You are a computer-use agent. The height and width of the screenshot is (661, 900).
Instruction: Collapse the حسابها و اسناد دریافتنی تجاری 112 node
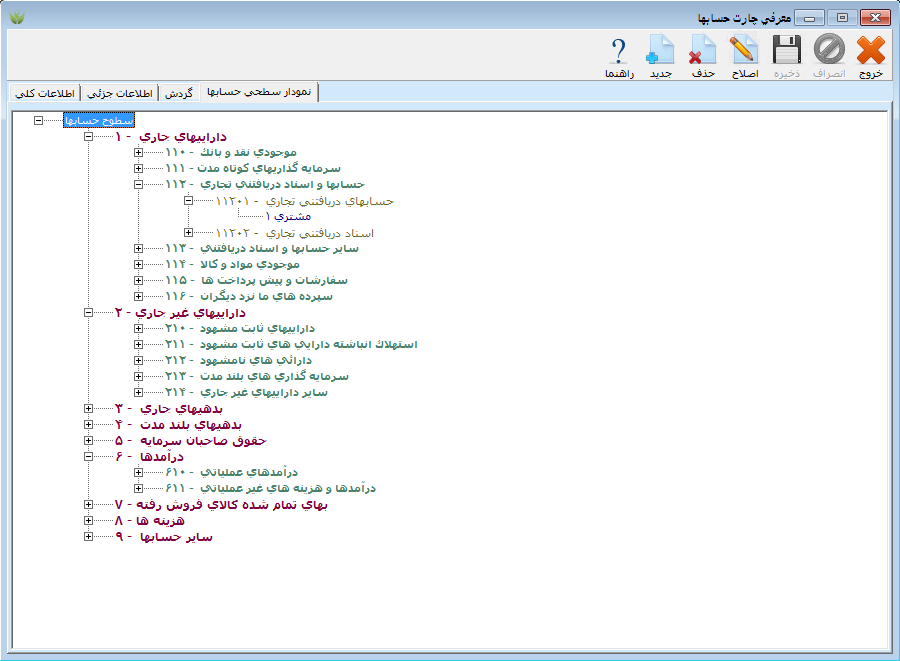click(x=138, y=184)
